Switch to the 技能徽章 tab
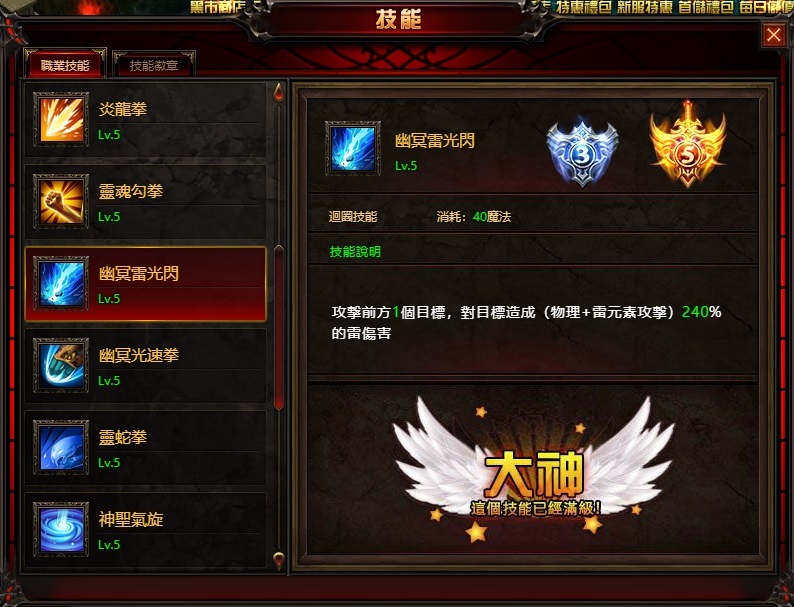Image resolution: width=794 pixels, height=607 pixels. point(154,65)
